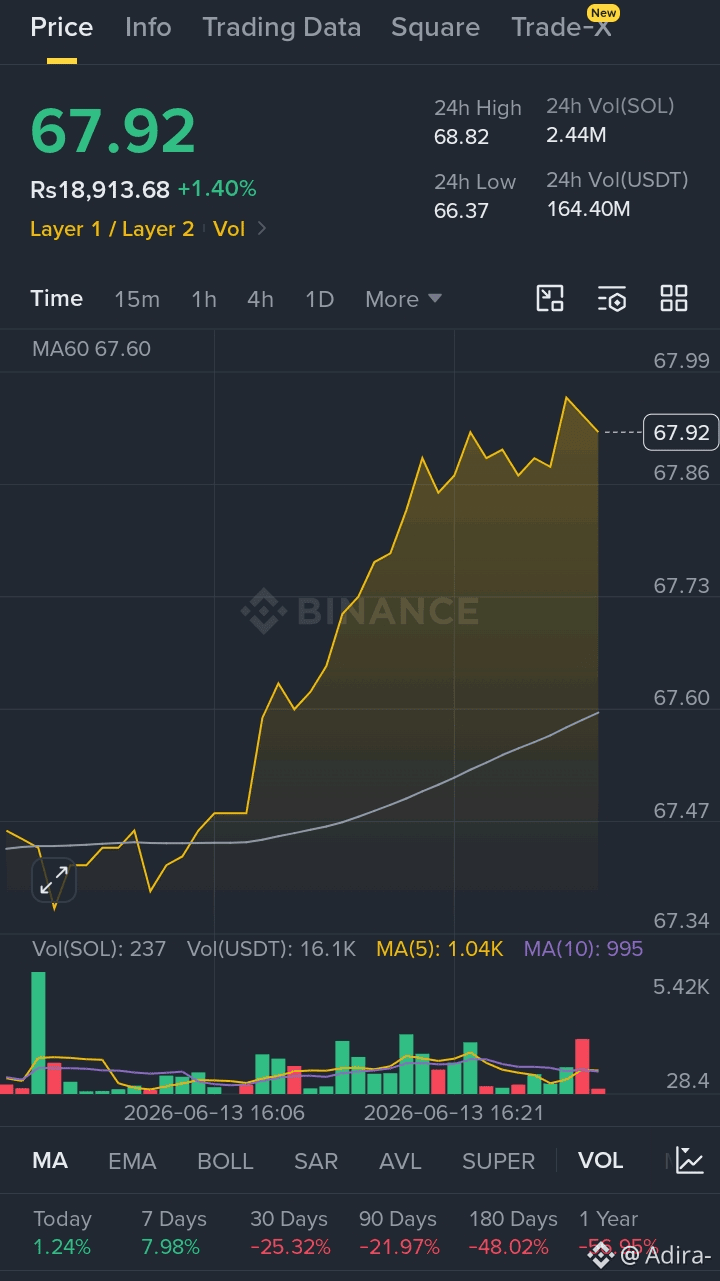The image size is (720, 1281).
Task: Select the Time chart interval
Action: [57, 298]
